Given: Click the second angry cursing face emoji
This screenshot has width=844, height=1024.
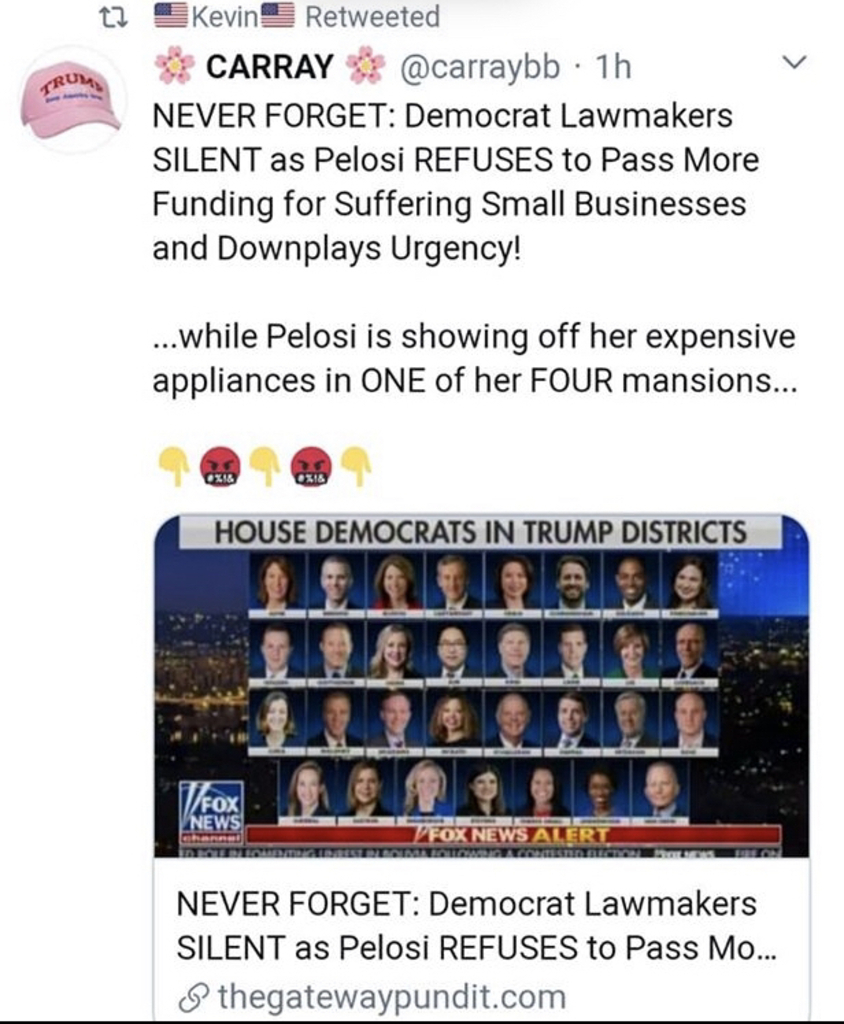Looking at the screenshot, I should click(312, 466).
